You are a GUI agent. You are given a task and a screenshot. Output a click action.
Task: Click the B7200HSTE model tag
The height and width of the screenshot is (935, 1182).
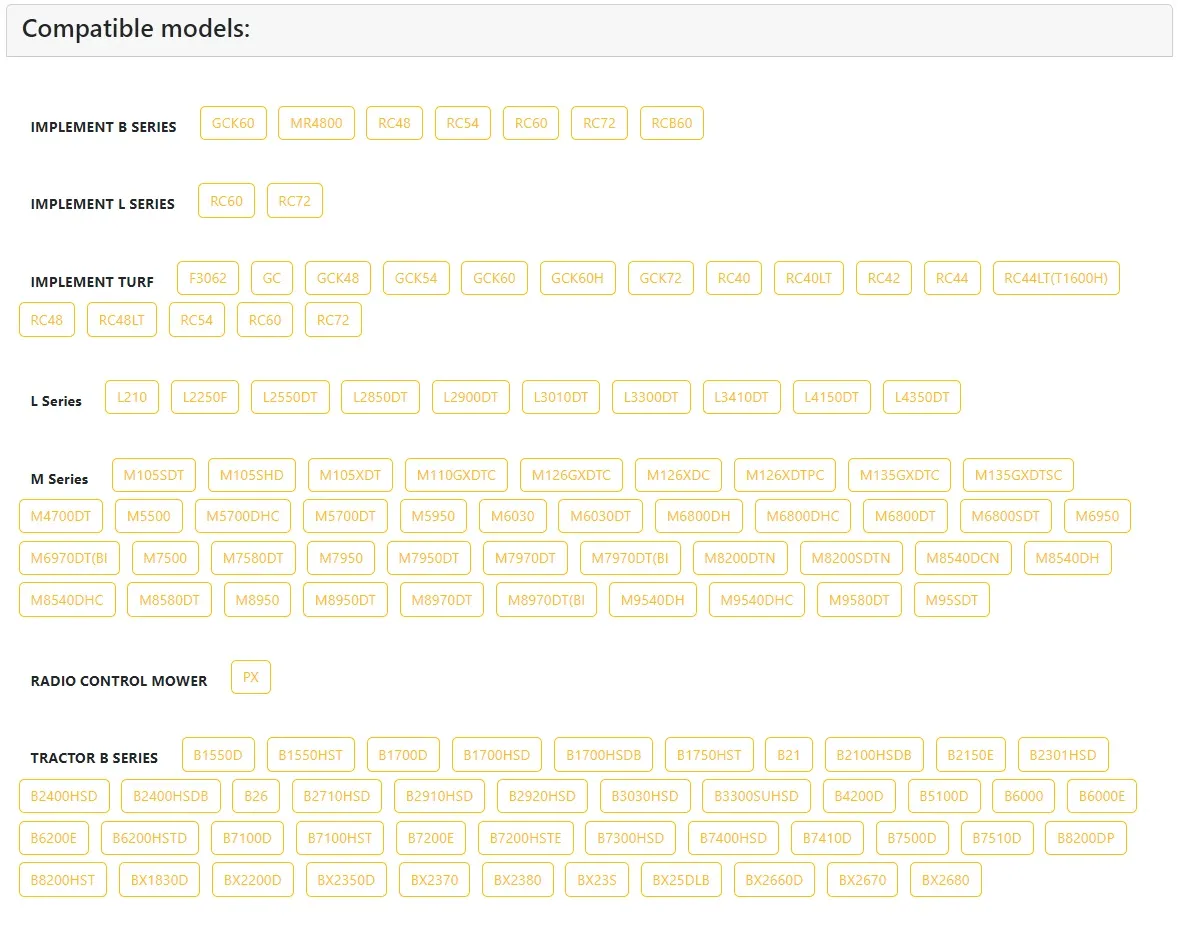click(525, 838)
